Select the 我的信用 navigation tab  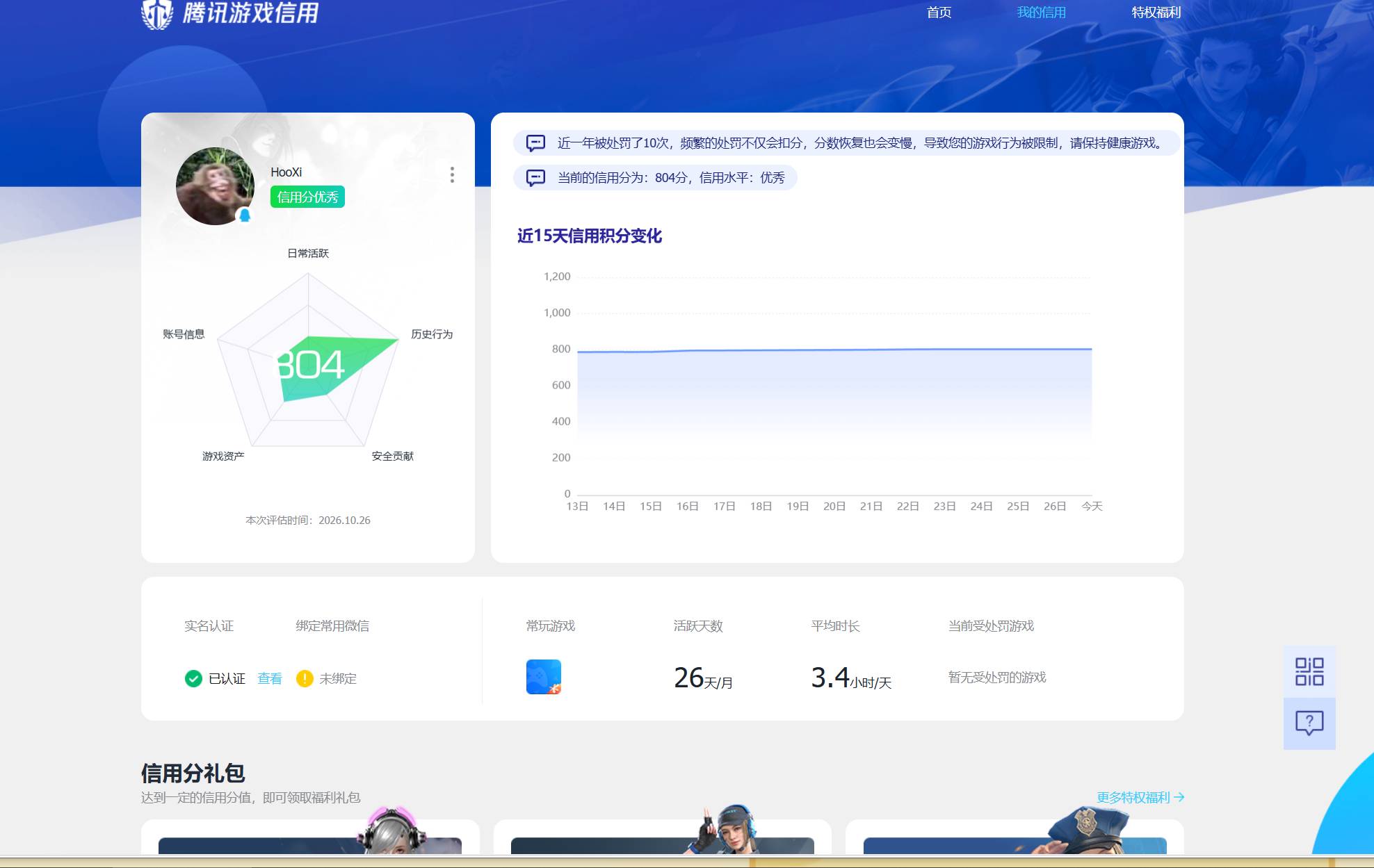coord(1041,13)
